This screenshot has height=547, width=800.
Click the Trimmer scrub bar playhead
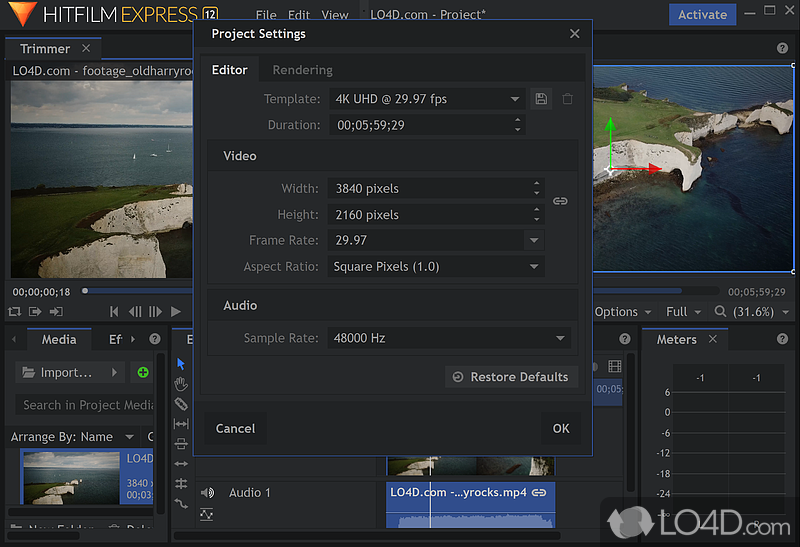(85, 291)
